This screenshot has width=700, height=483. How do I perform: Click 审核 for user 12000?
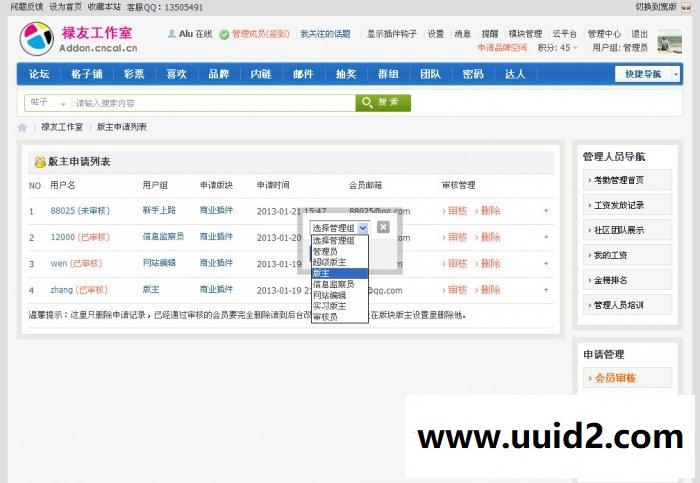click(455, 237)
